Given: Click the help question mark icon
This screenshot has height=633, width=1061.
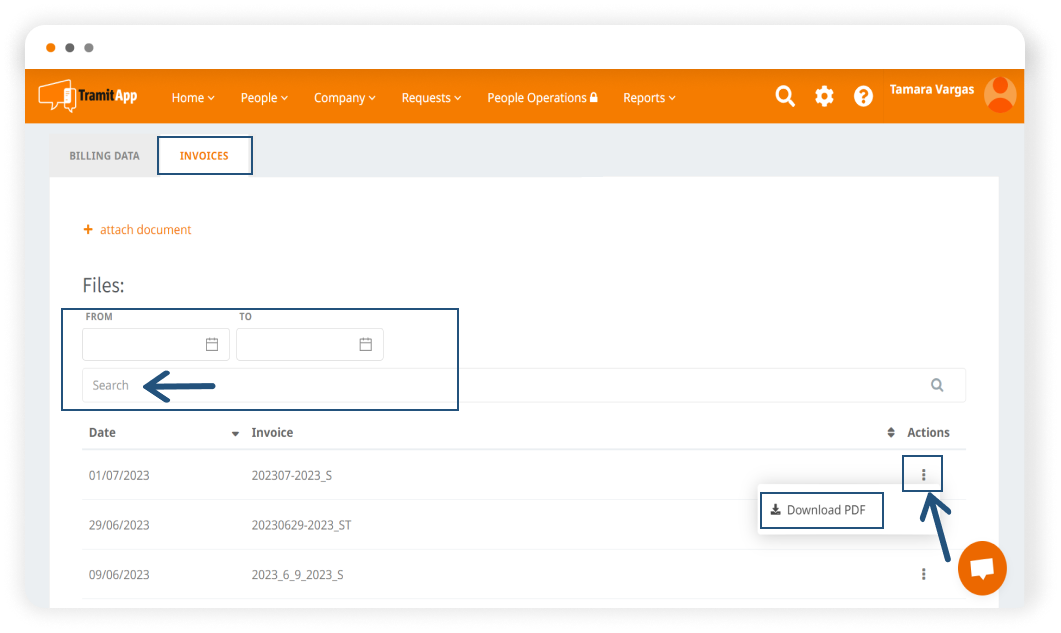Looking at the screenshot, I should (x=863, y=96).
